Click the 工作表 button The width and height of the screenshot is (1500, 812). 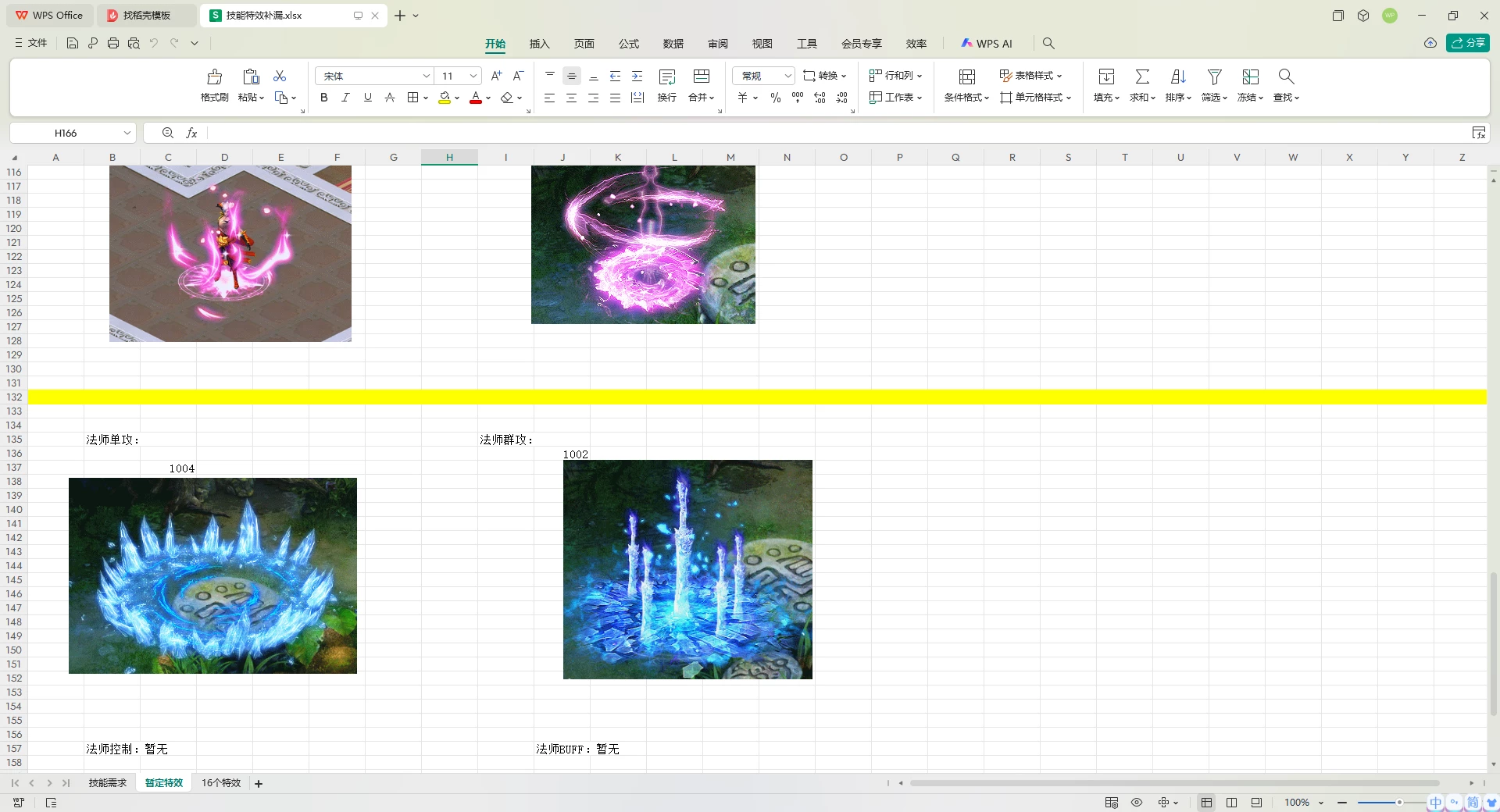[895, 98]
